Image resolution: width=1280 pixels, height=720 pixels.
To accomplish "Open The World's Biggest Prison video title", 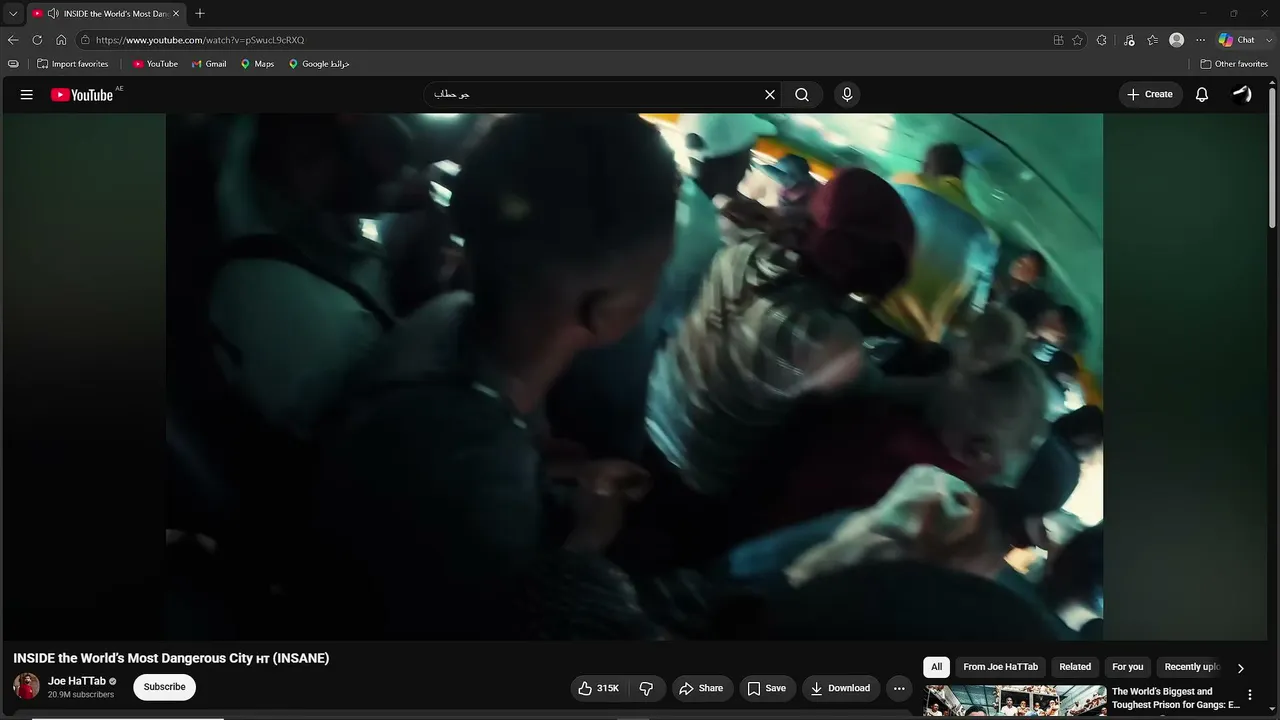I will tap(1175, 698).
